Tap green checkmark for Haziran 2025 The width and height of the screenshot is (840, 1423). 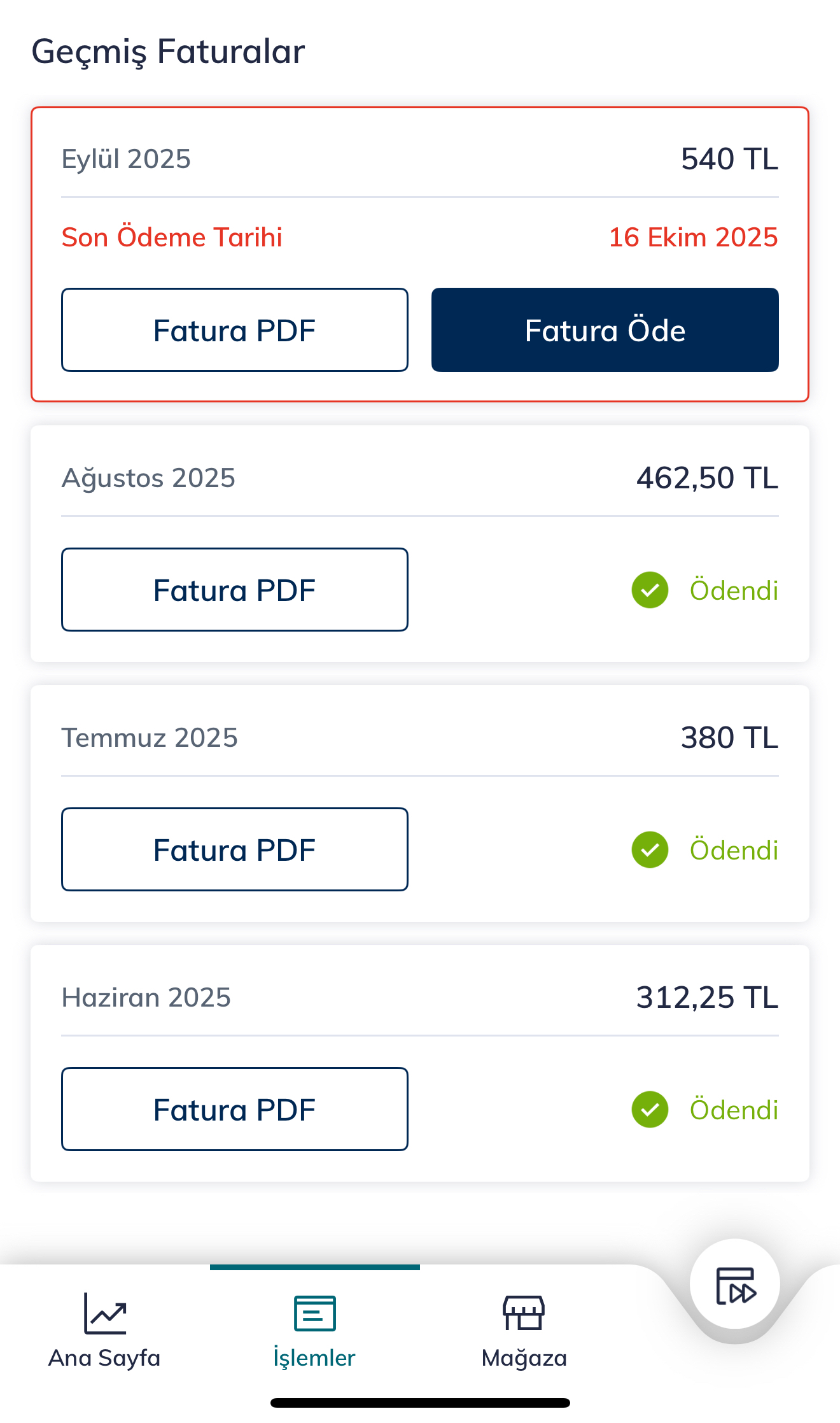[x=650, y=1110]
